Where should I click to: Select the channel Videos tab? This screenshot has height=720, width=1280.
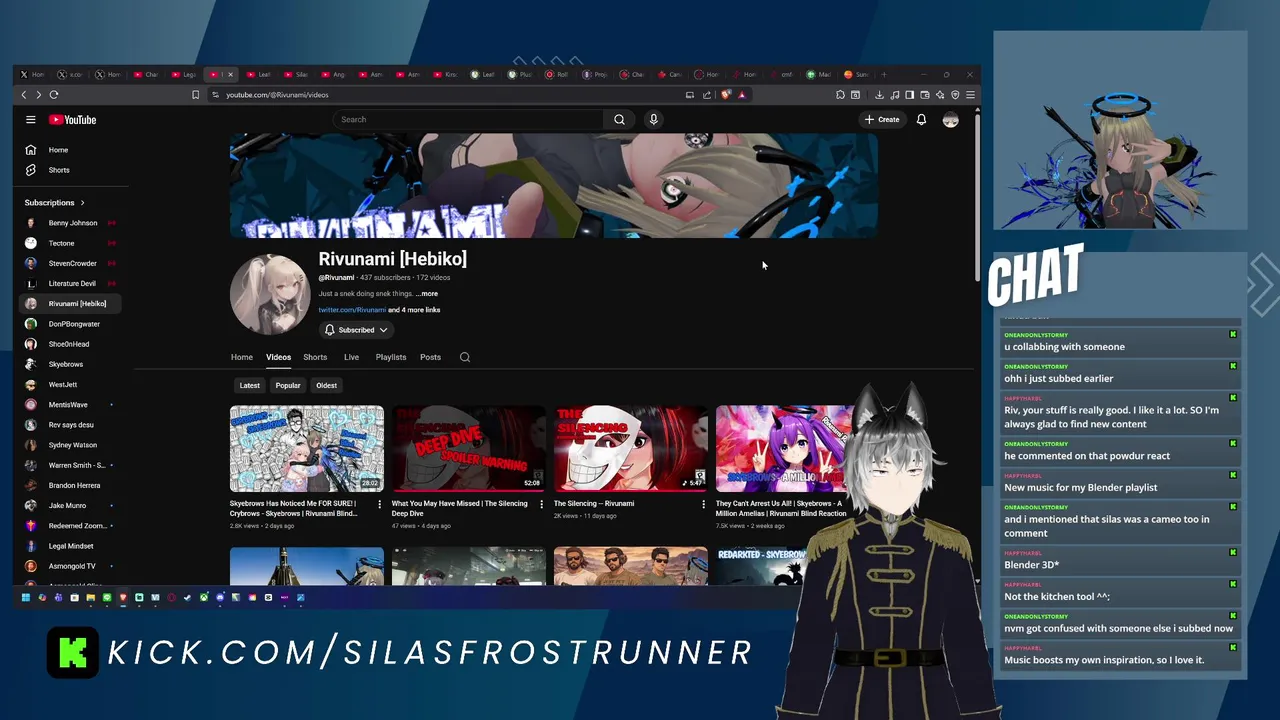[x=278, y=357]
